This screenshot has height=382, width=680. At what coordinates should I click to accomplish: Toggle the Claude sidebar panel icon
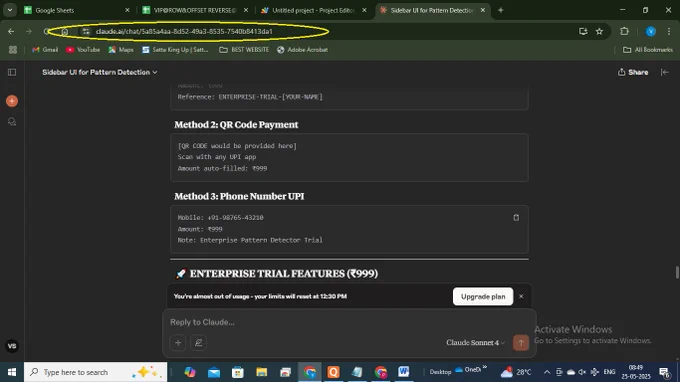(x=12, y=72)
